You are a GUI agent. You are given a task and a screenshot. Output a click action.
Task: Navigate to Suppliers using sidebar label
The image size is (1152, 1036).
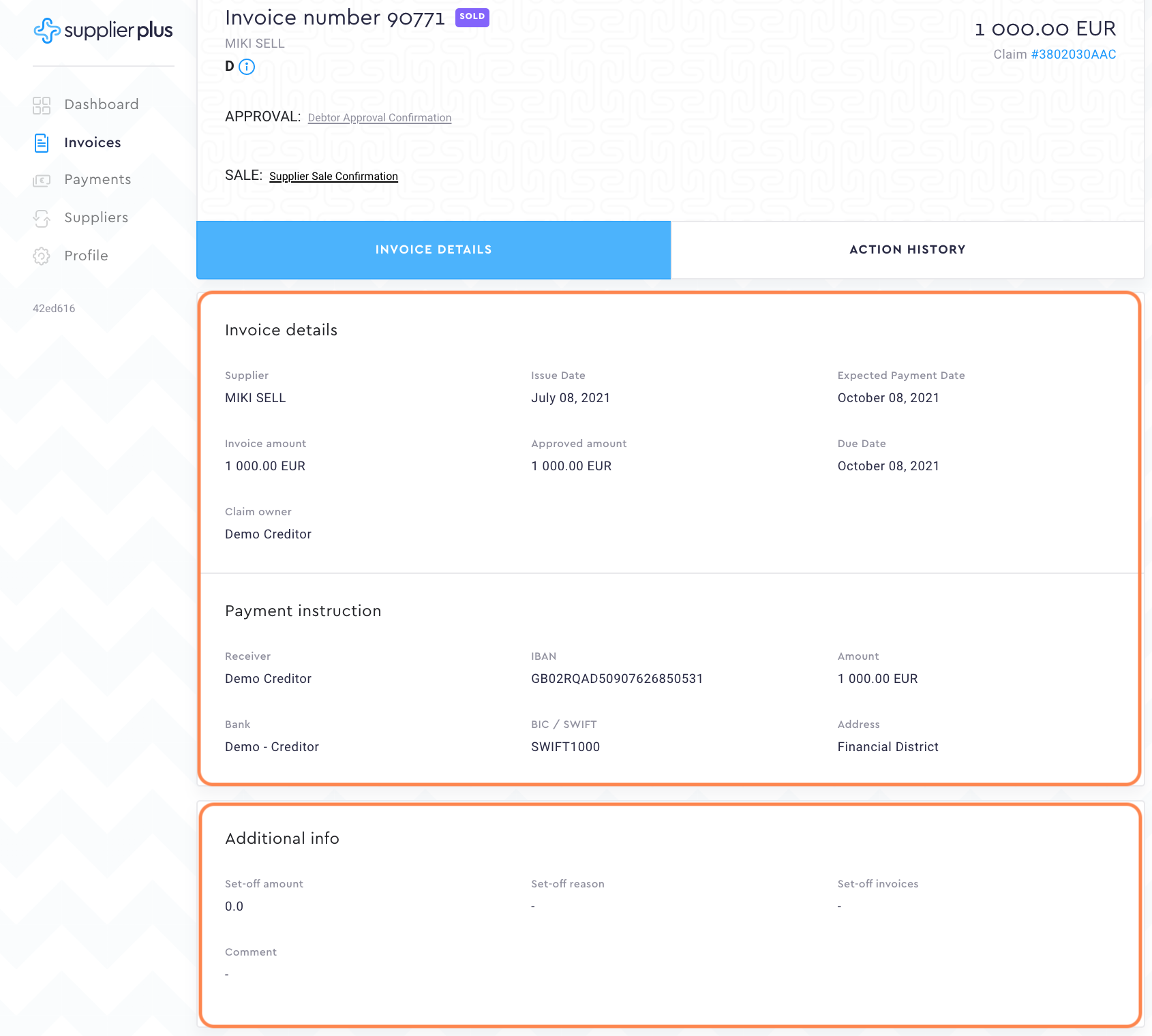point(96,217)
